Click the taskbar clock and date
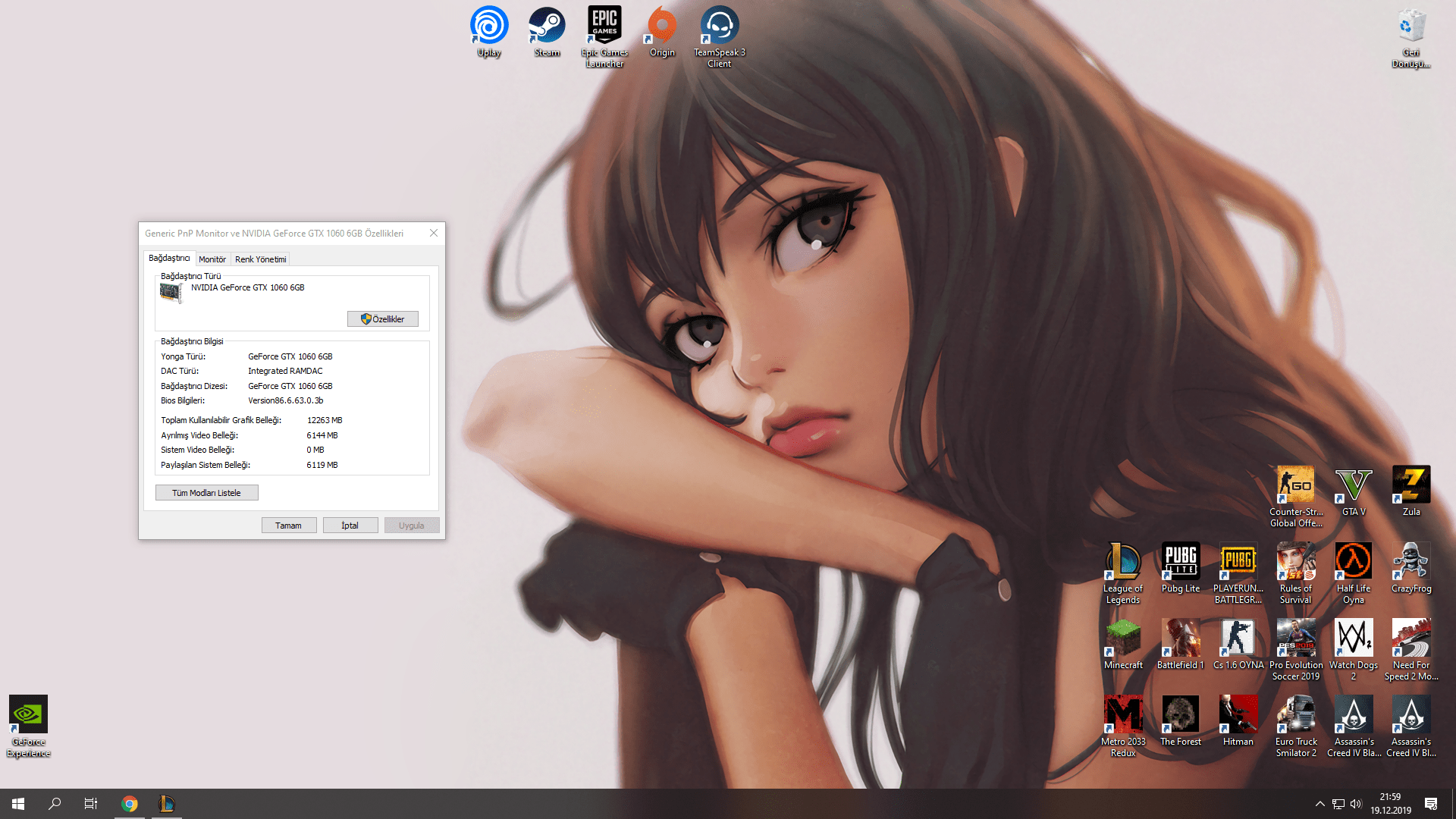This screenshot has width=1456, height=819. point(1390,804)
